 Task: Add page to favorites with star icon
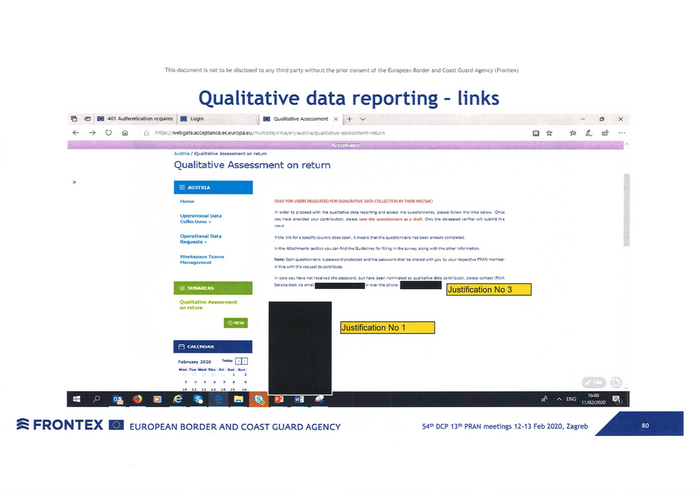(551, 132)
